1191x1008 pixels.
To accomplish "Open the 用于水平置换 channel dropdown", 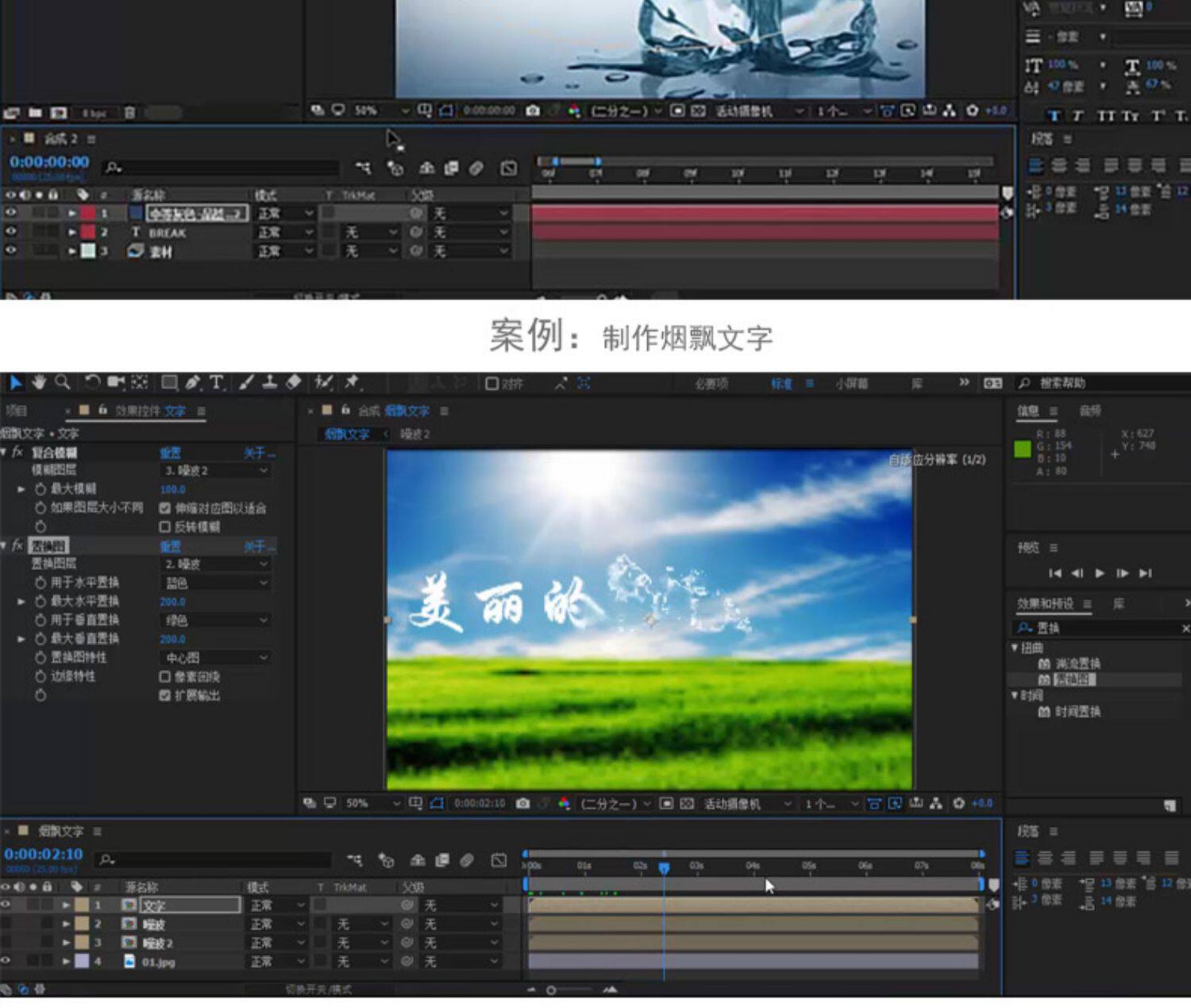I will (216, 583).
